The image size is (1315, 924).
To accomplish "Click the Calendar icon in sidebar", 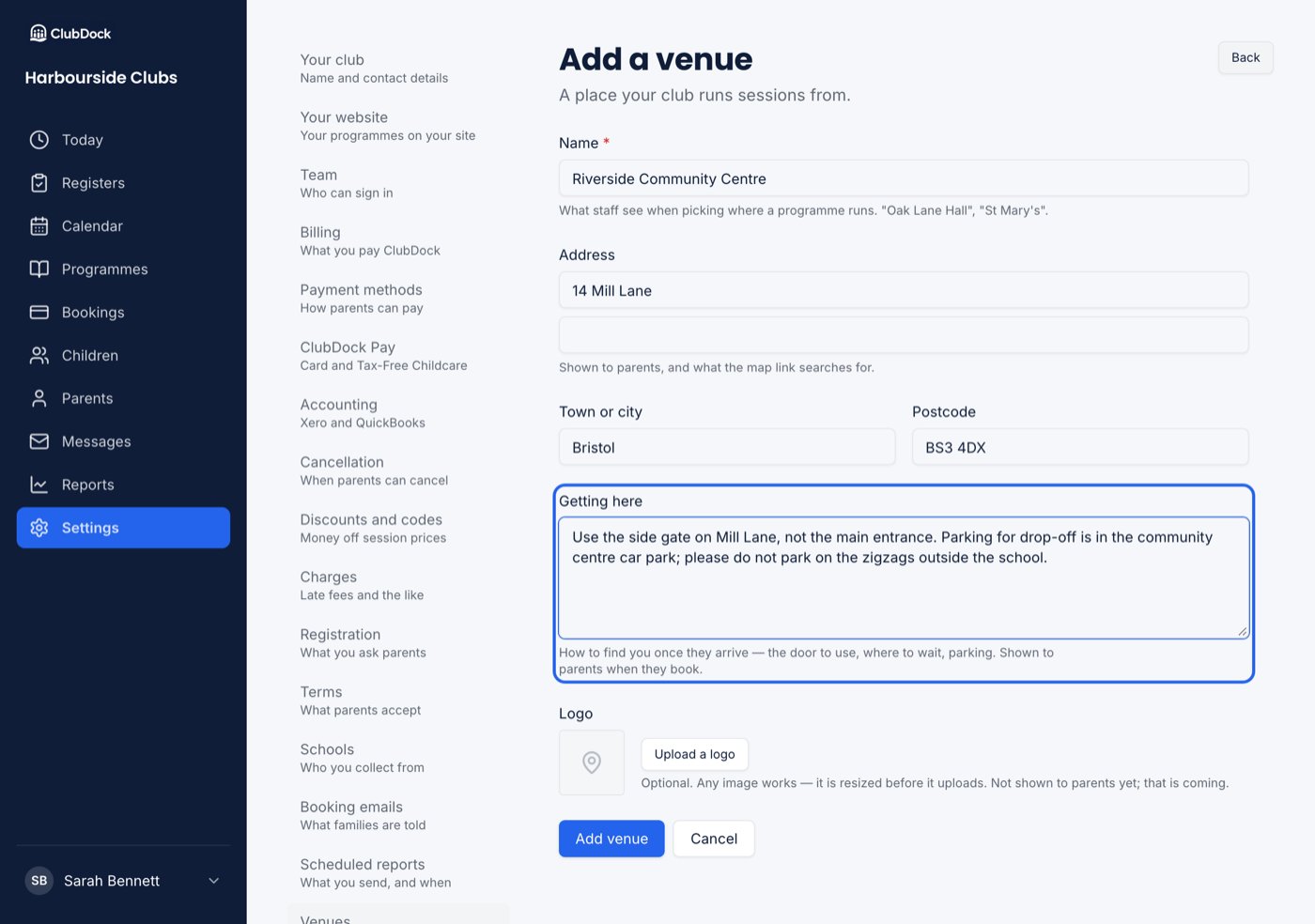I will pos(39,226).
